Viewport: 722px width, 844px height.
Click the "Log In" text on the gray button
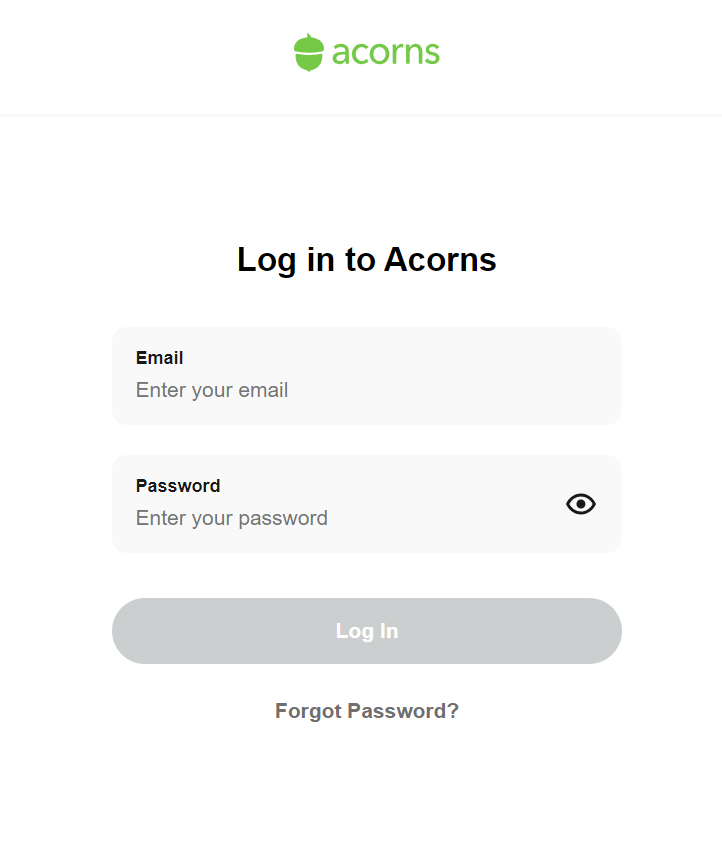click(x=367, y=631)
